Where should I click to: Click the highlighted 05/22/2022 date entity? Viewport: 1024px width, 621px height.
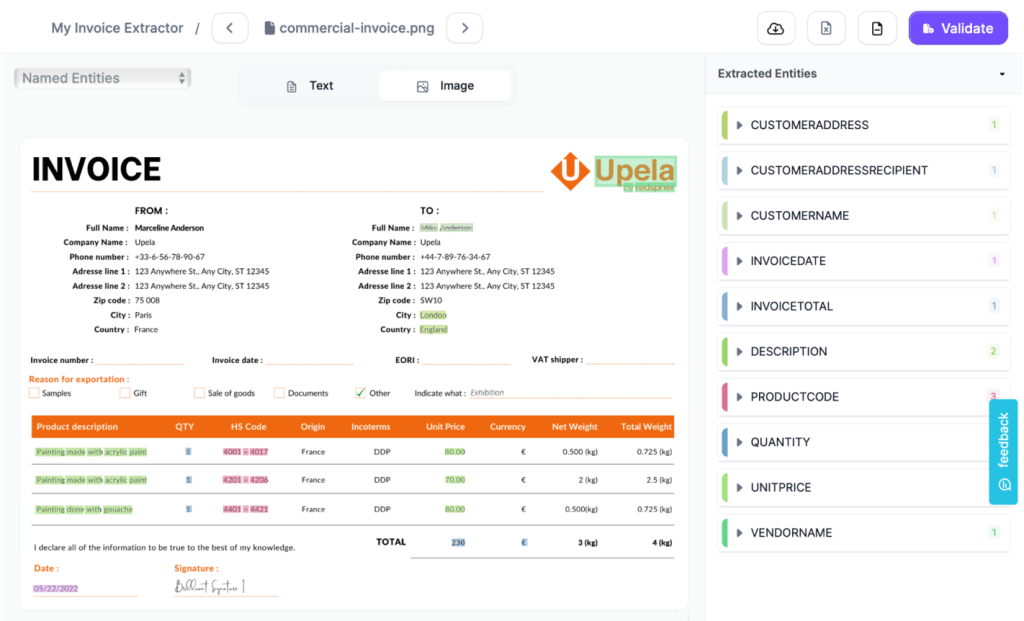tap(56, 589)
